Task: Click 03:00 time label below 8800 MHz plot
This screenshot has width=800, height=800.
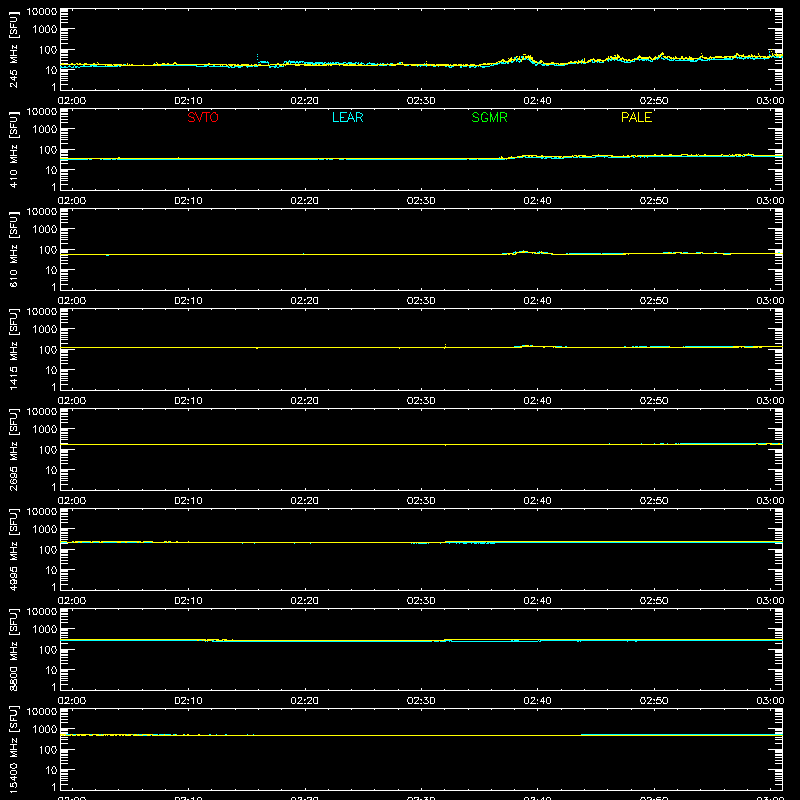Action: (x=770, y=701)
